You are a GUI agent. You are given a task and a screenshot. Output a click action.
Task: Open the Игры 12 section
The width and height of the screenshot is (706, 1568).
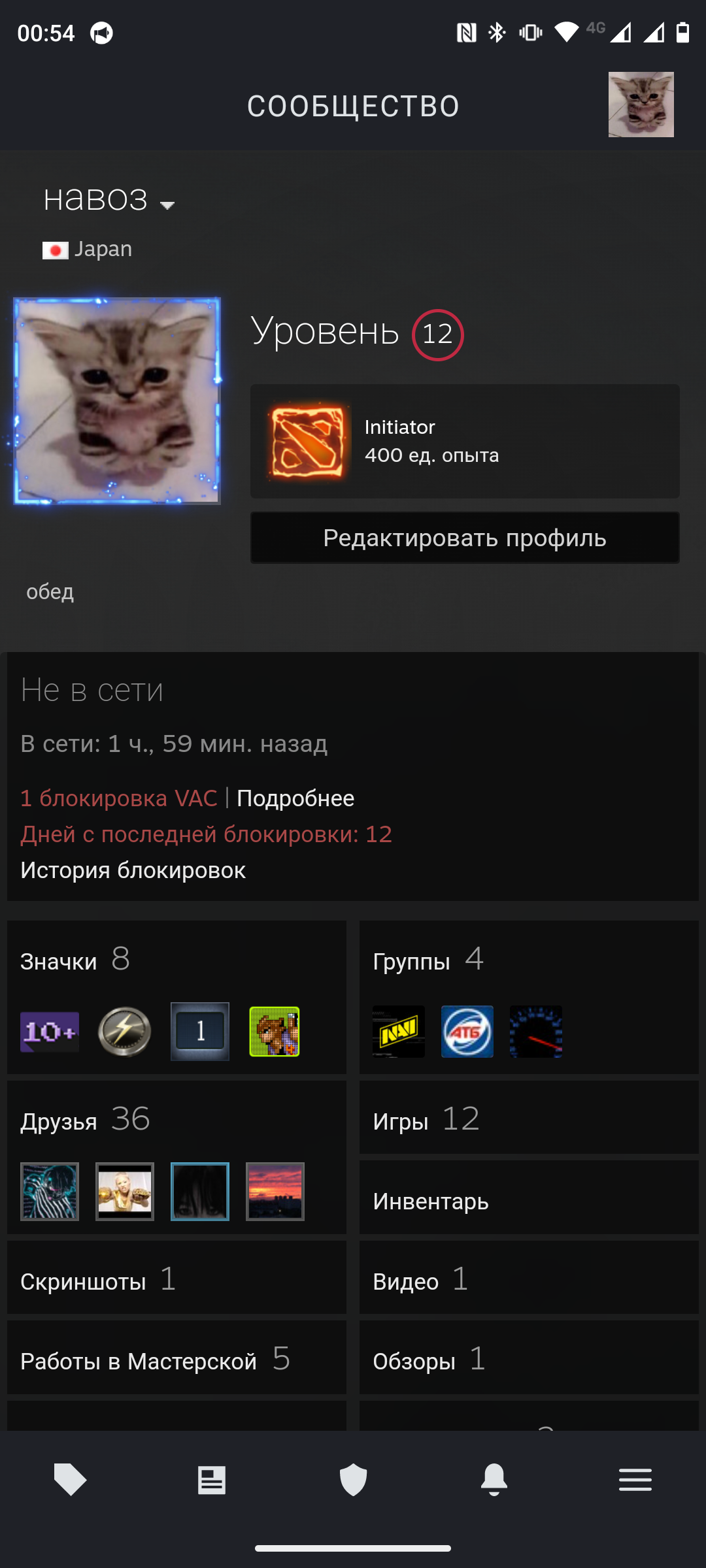click(529, 1117)
